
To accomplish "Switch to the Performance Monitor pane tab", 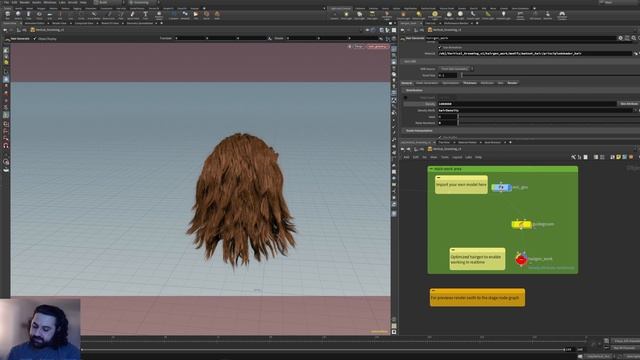I will pos(456,23).
